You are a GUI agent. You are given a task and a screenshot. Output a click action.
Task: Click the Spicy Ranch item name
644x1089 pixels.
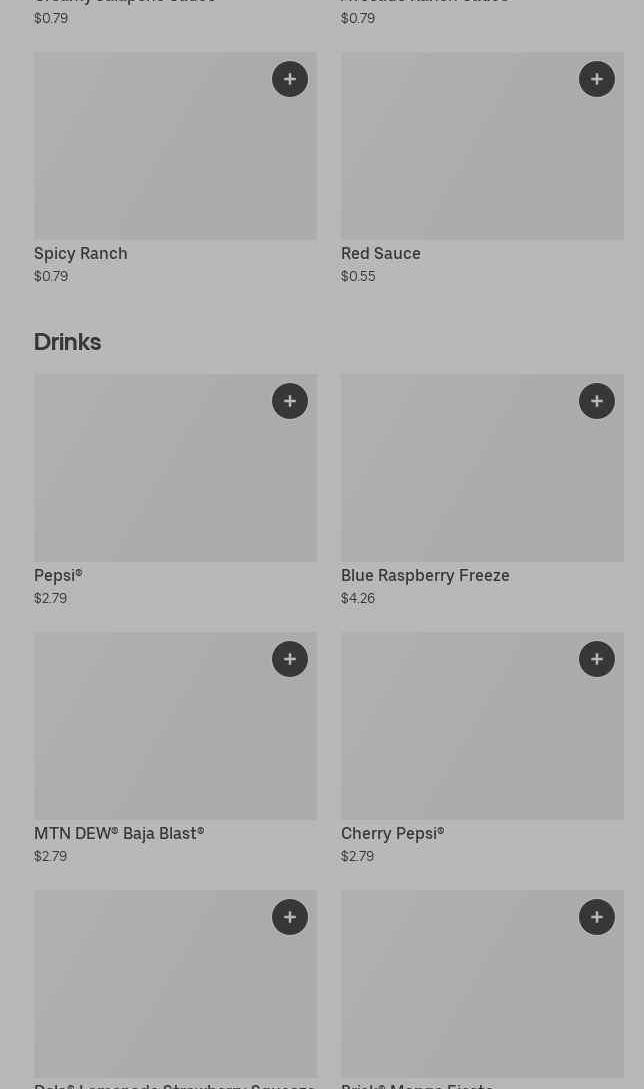[x=81, y=253]
